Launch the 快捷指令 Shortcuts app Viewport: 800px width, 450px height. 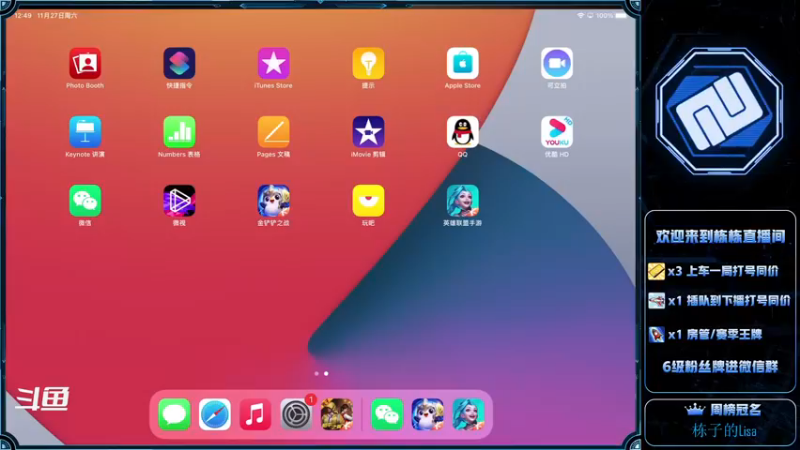coord(179,63)
